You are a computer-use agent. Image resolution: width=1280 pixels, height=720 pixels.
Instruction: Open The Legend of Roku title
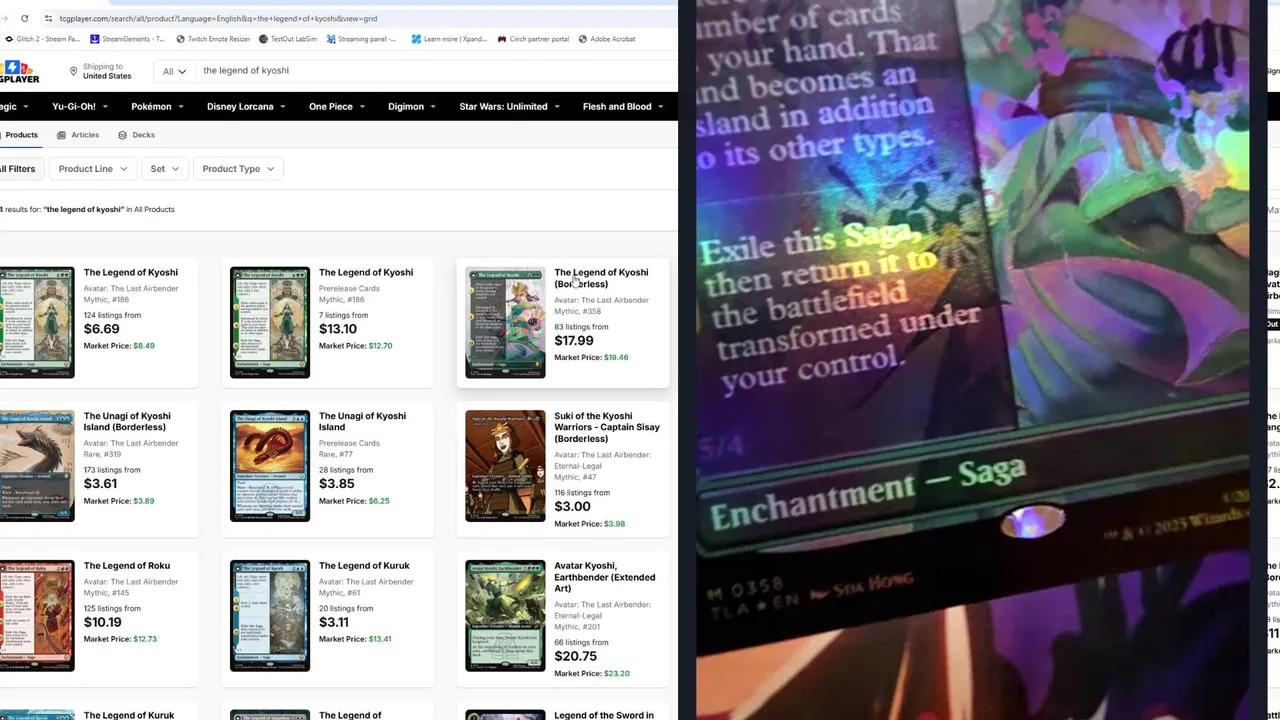coord(127,566)
